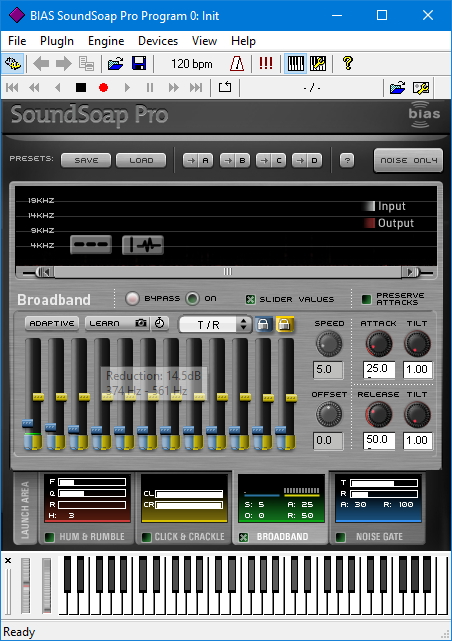Store settings to snapshot C
Screen dimensions: 452x641
[271, 161]
